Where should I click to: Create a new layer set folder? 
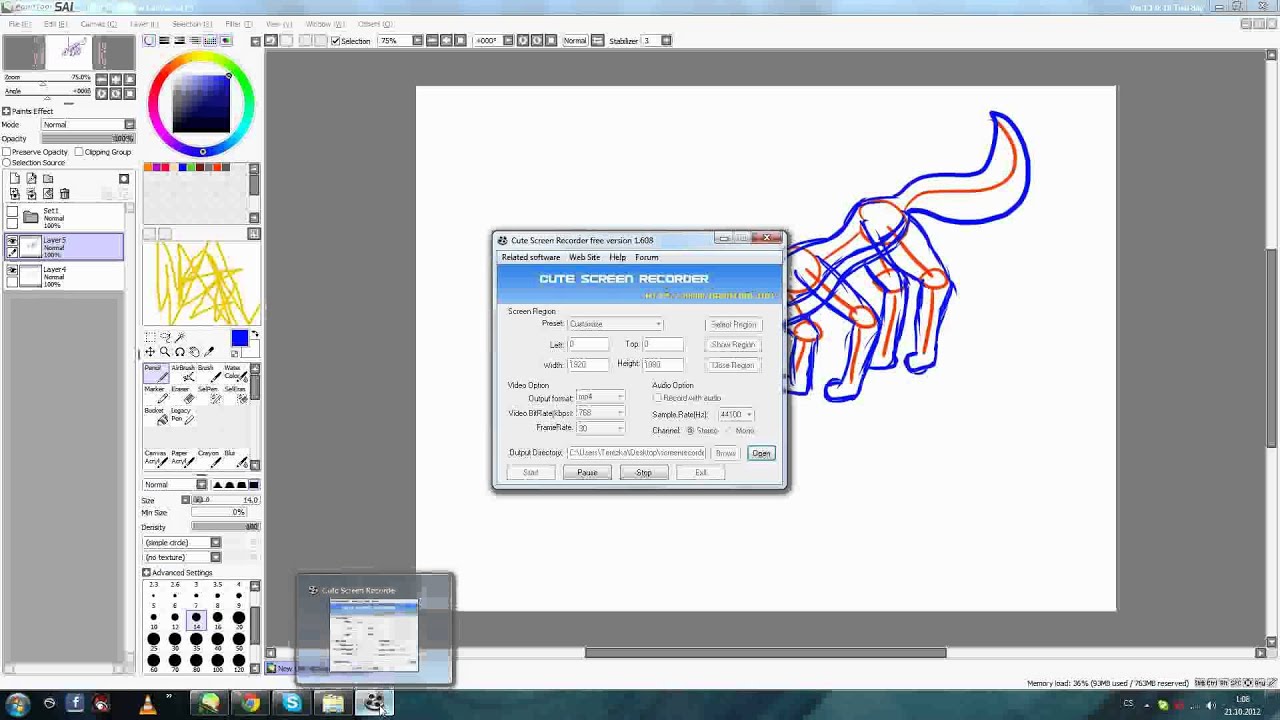(48, 178)
